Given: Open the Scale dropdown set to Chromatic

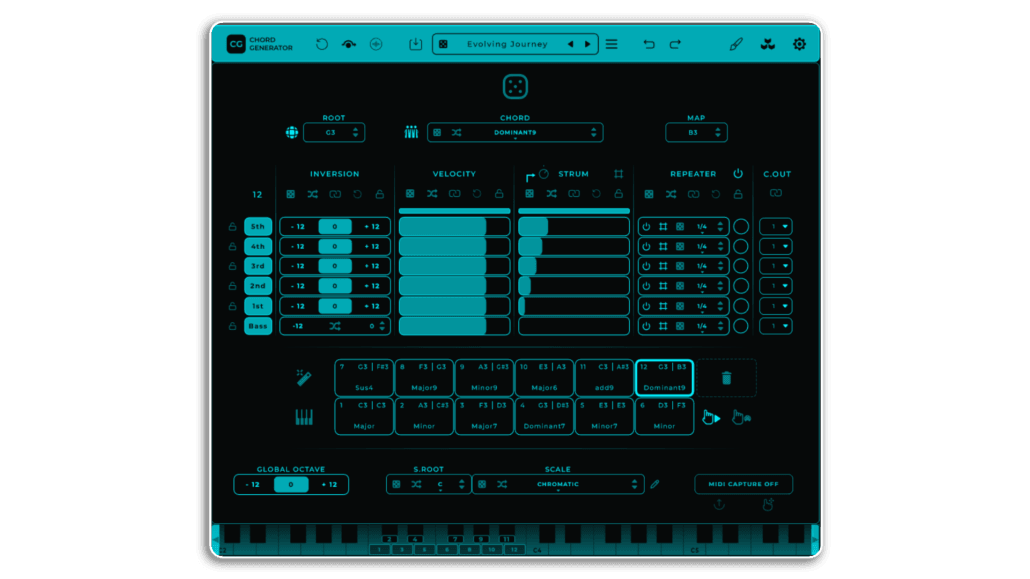Looking at the screenshot, I should tap(557, 483).
